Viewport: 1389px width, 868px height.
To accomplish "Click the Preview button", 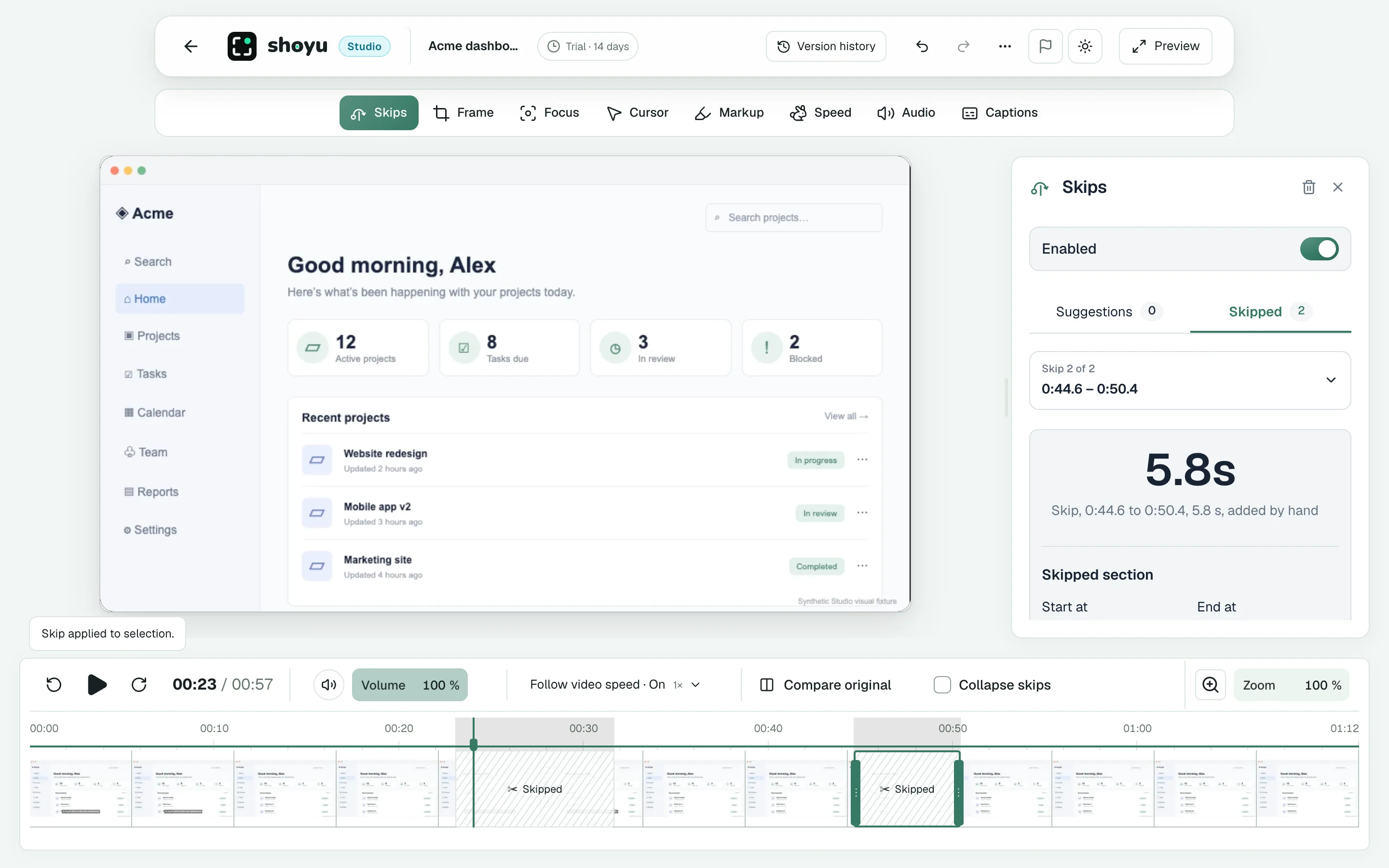I will 1165,46.
